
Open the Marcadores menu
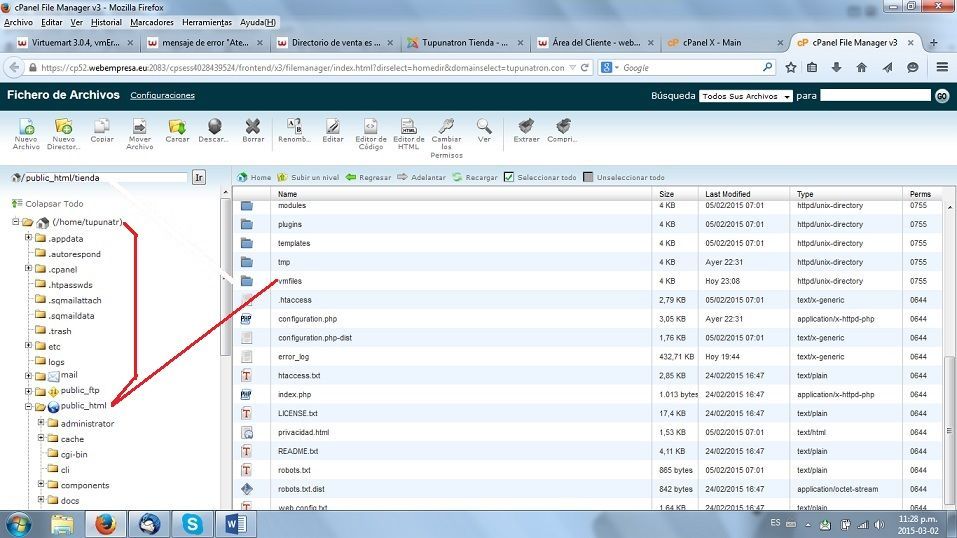(152, 22)
